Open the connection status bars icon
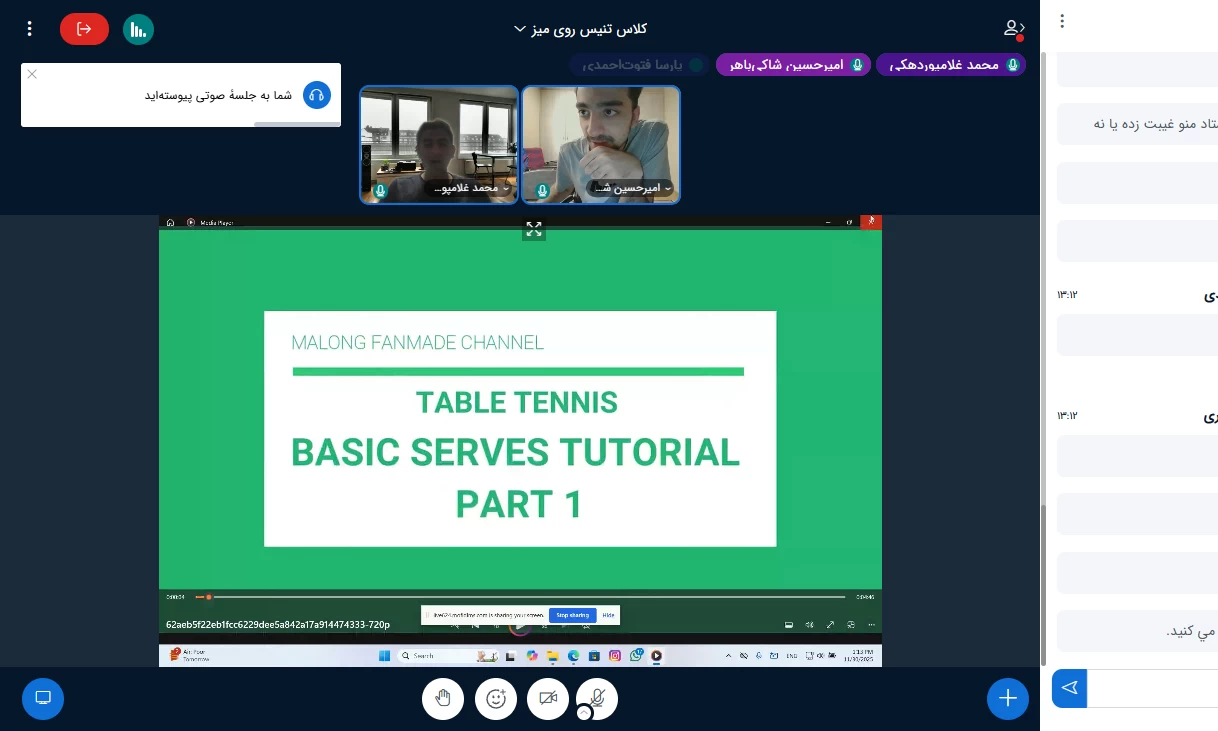Image resolution: width=1218 pixels, height=731 pixels. coord(138,29)
